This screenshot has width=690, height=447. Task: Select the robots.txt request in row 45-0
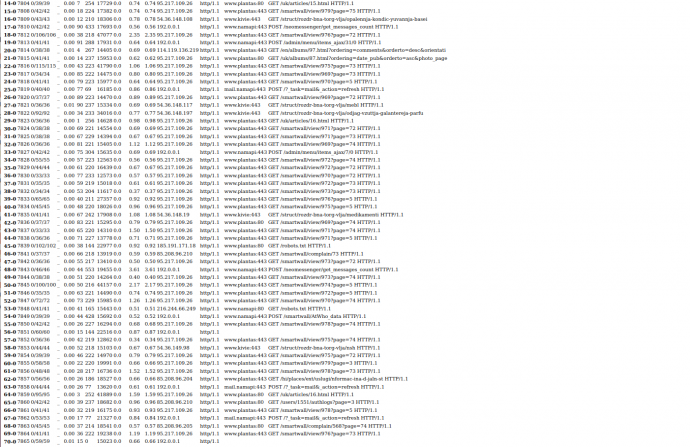pyautogui.click(x=299, y=246)
